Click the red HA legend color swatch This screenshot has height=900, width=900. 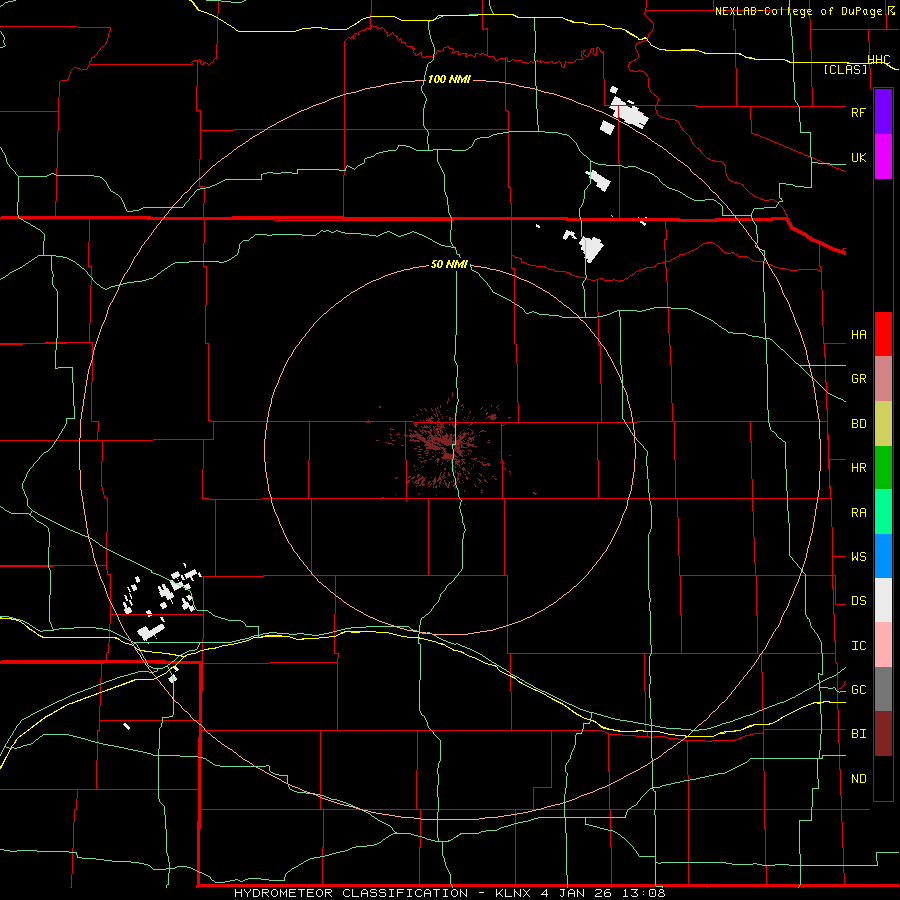(x=883, y=334)
